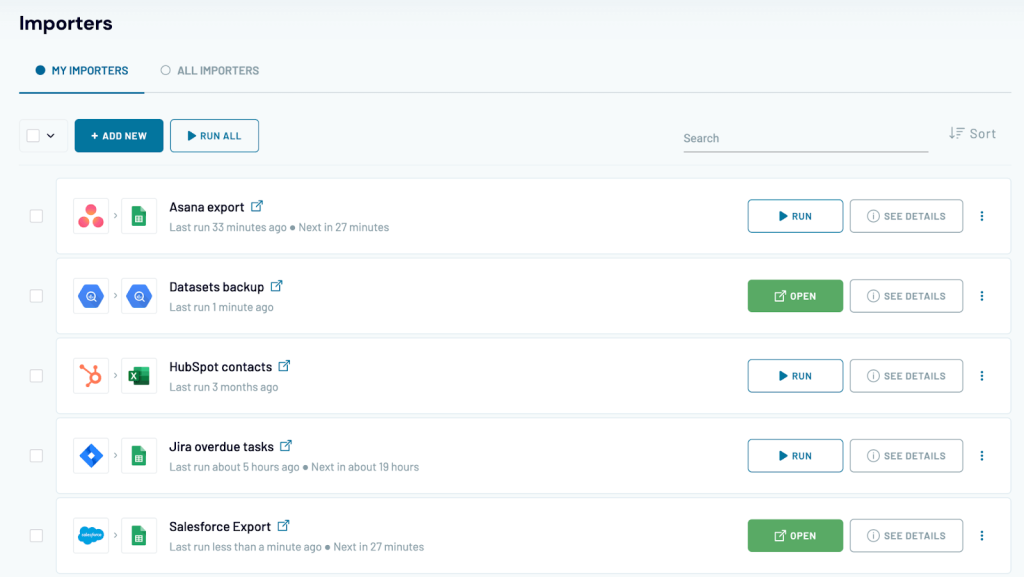Switch to the All Importers tab
Image resolution: width=1024 pixels, height=577 pixels.
click(x=210, y=71)
